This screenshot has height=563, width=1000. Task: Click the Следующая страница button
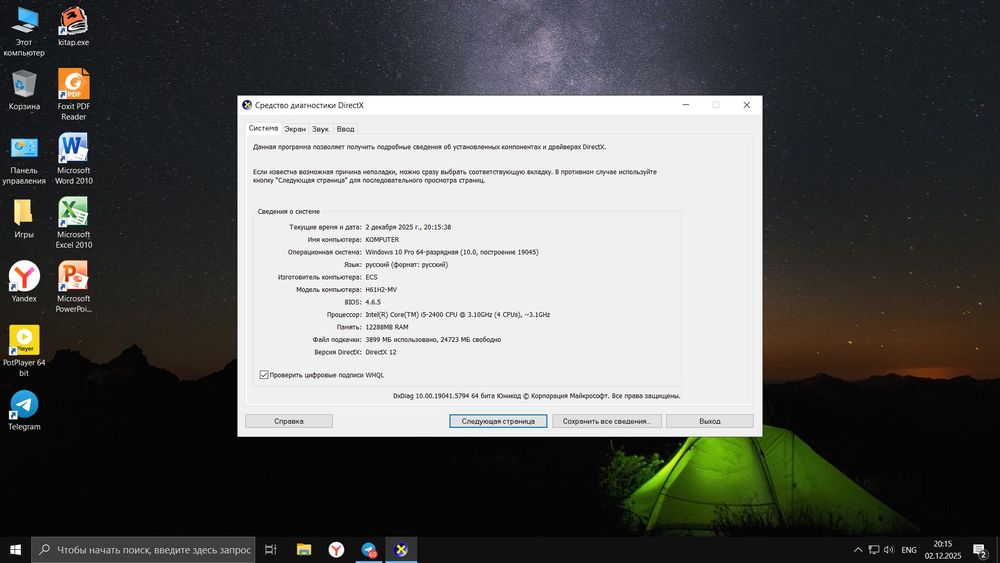pos(498,421)
